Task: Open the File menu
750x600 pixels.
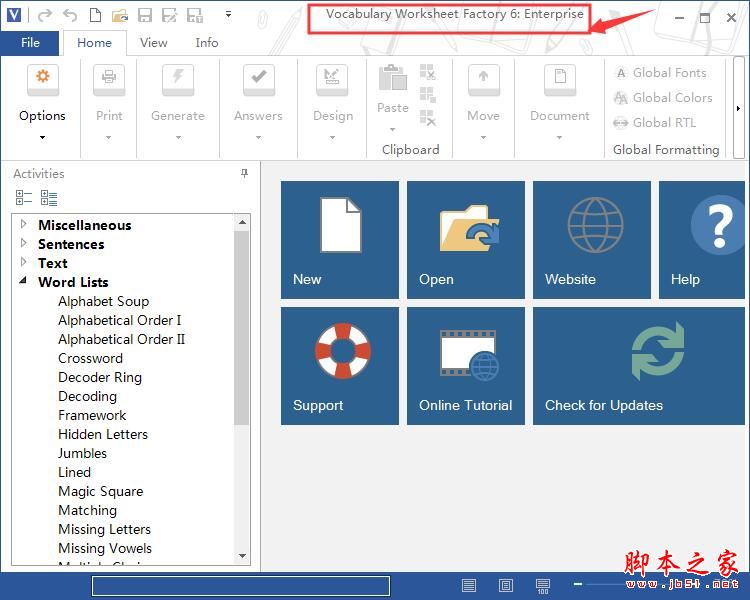Action: (x=30, y=43)
